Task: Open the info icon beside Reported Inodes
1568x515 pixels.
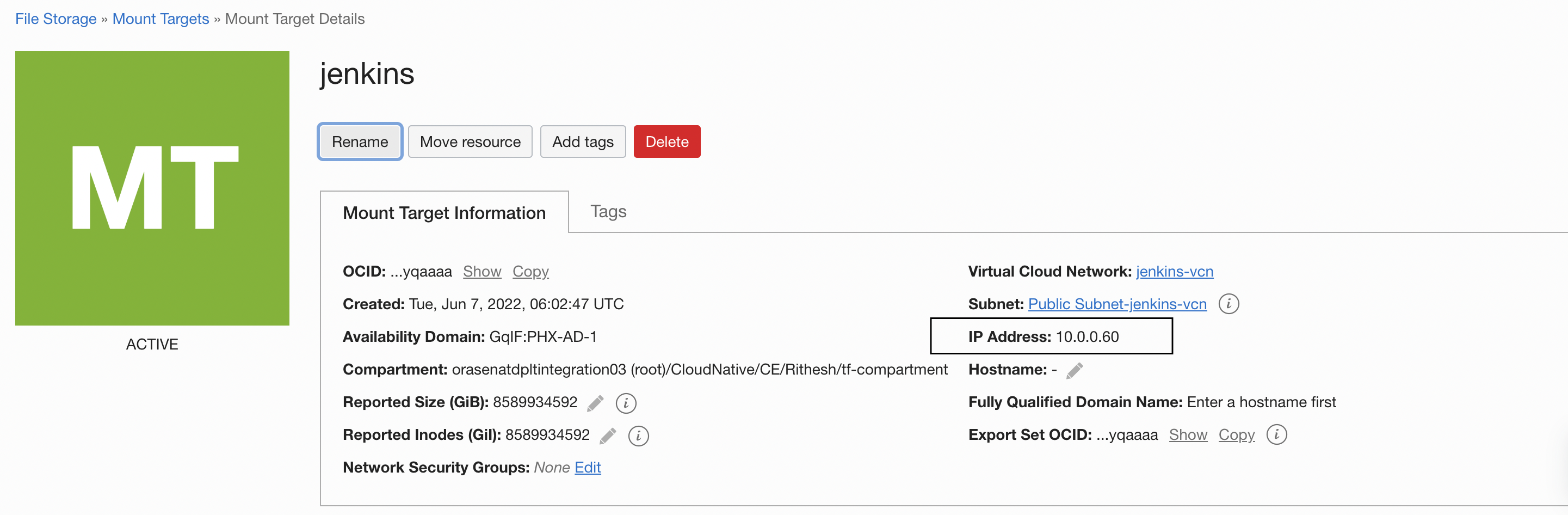Action: click(x=638, y=436)
